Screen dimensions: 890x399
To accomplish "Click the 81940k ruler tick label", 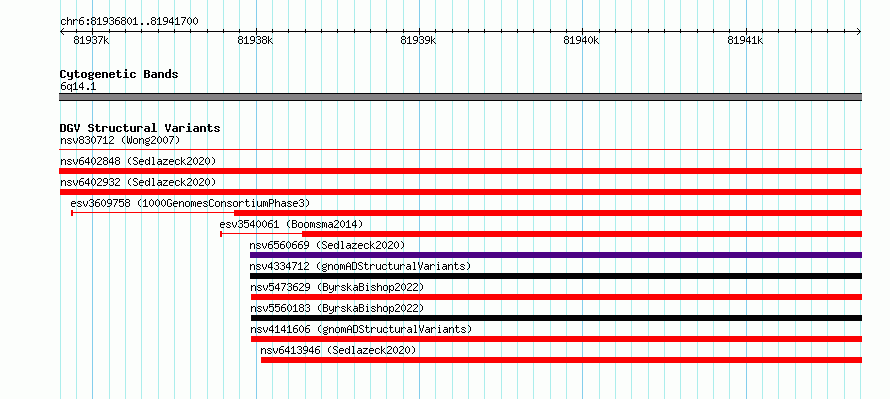I will click(581, 40).
